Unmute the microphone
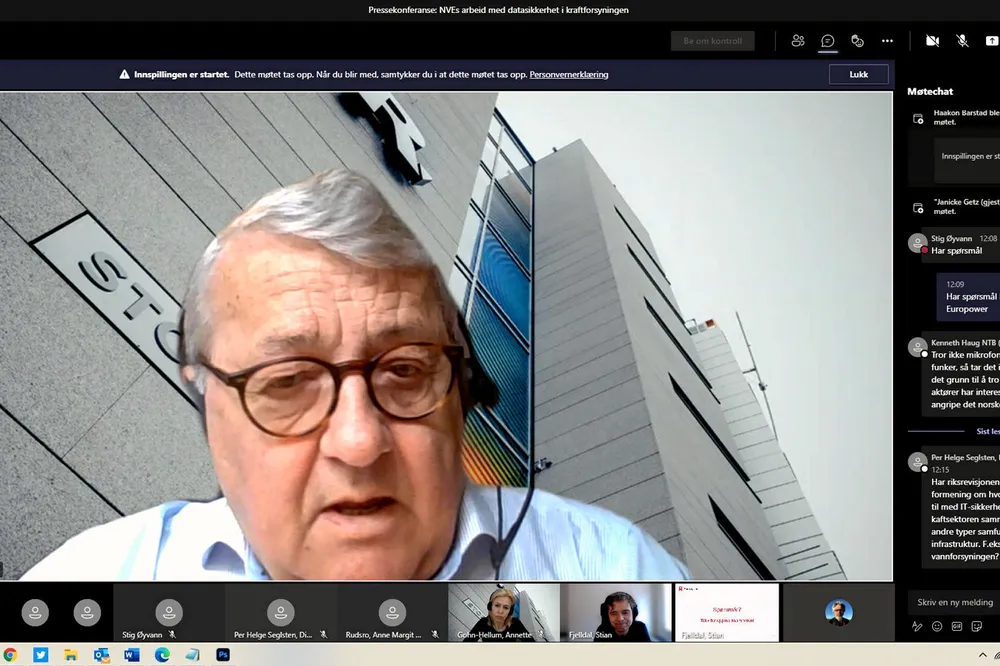 pos(962,41)
